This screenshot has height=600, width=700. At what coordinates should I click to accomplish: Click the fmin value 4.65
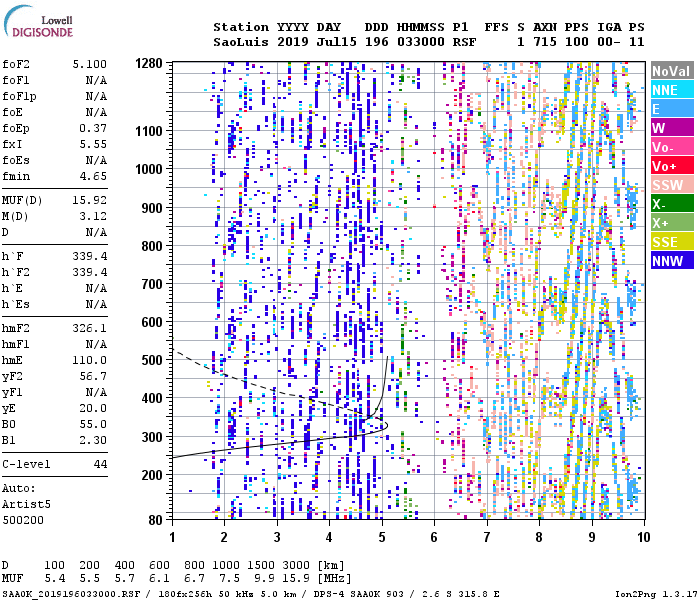(93, 176)
